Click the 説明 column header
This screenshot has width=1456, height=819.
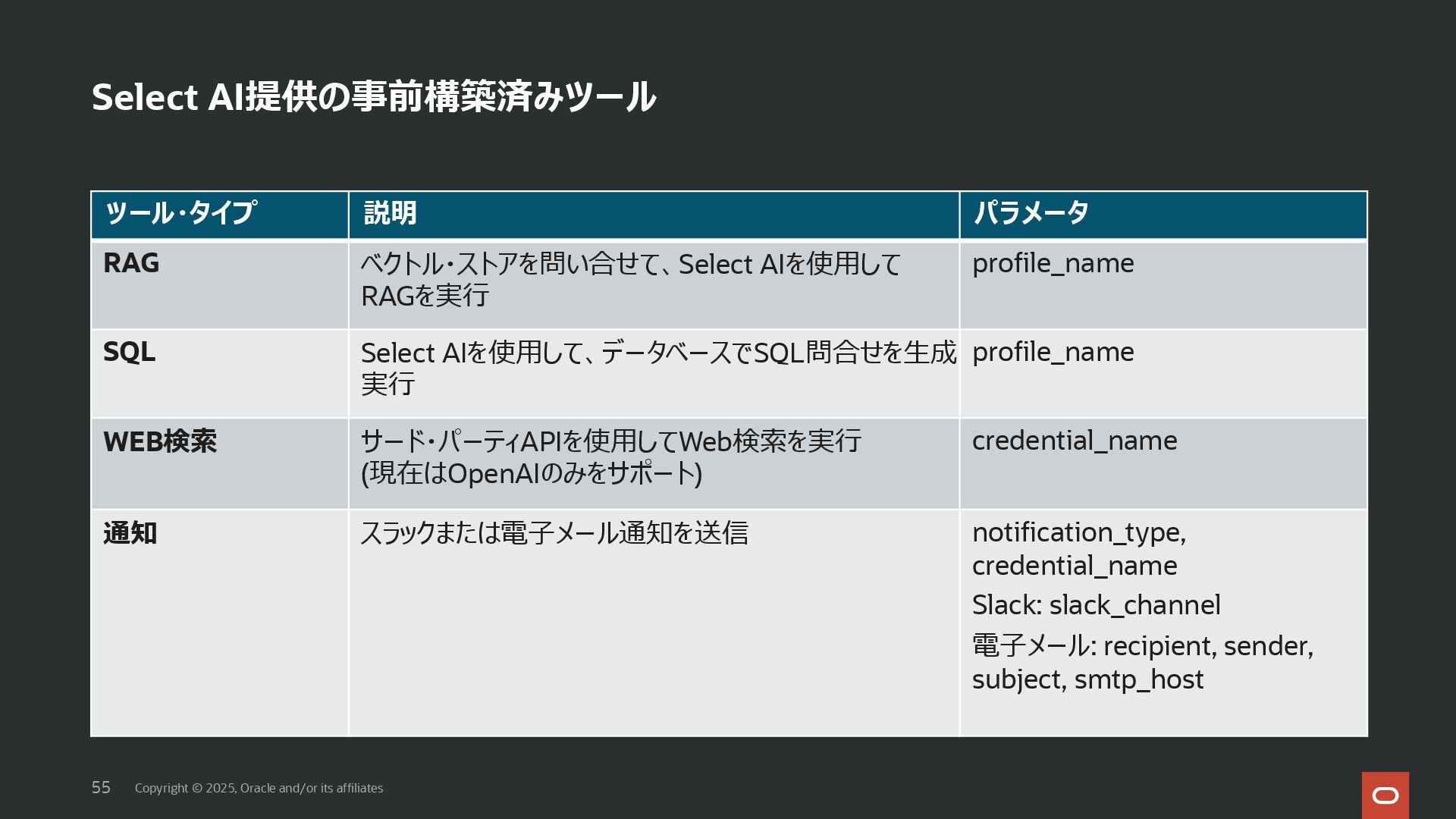point(390,213)
